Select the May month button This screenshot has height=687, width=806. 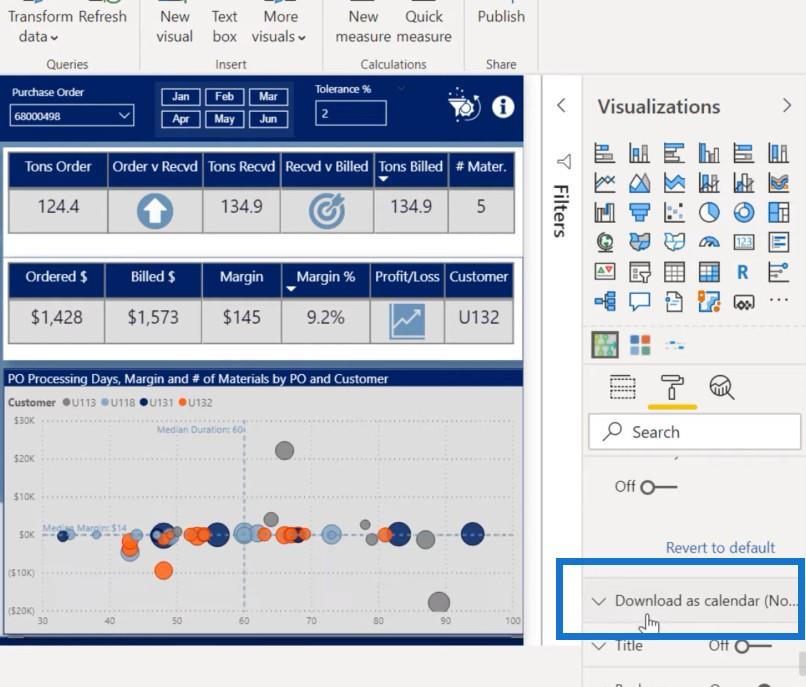(224, 119)
